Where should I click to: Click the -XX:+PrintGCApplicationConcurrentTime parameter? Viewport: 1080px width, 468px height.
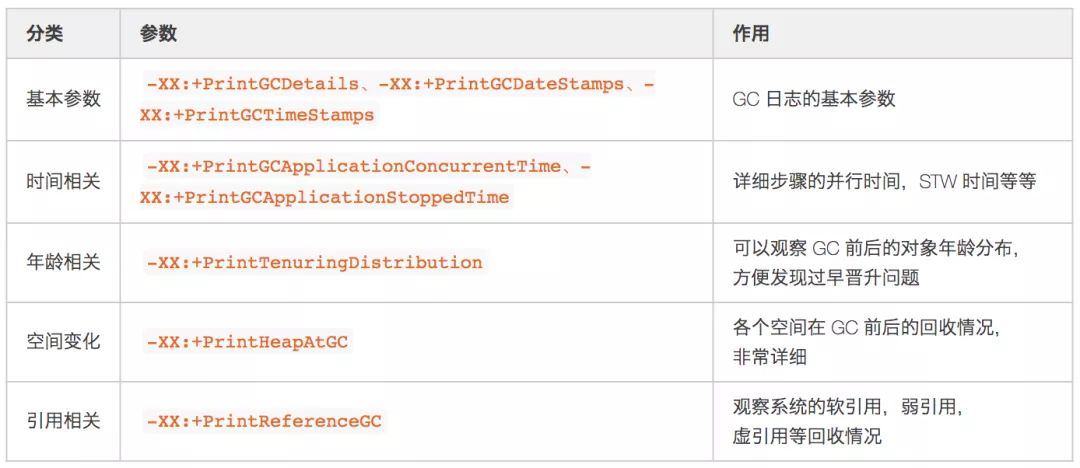click(x=353, y=167)
